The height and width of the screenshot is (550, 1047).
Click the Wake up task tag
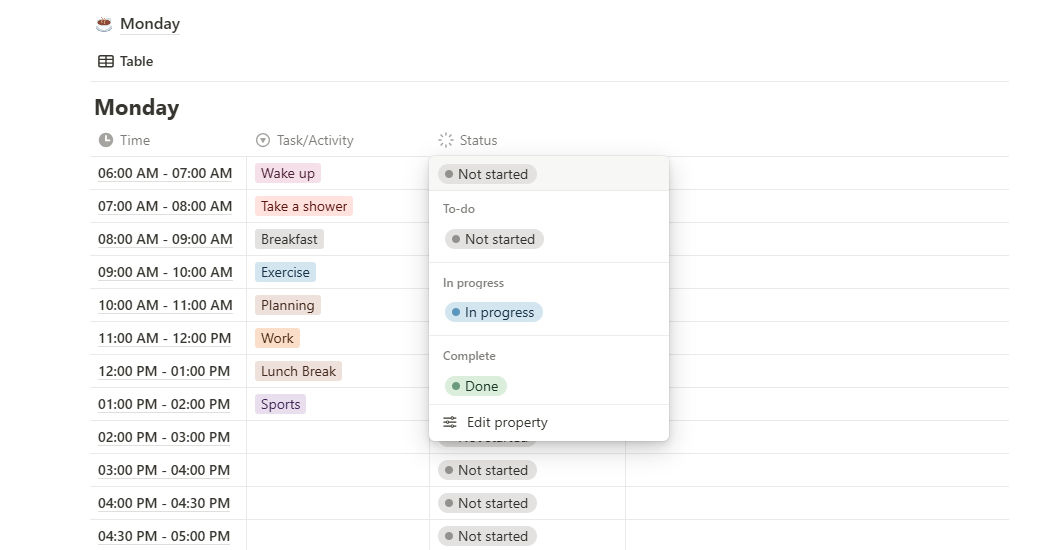pyautogui.click(x=288, y=173)
